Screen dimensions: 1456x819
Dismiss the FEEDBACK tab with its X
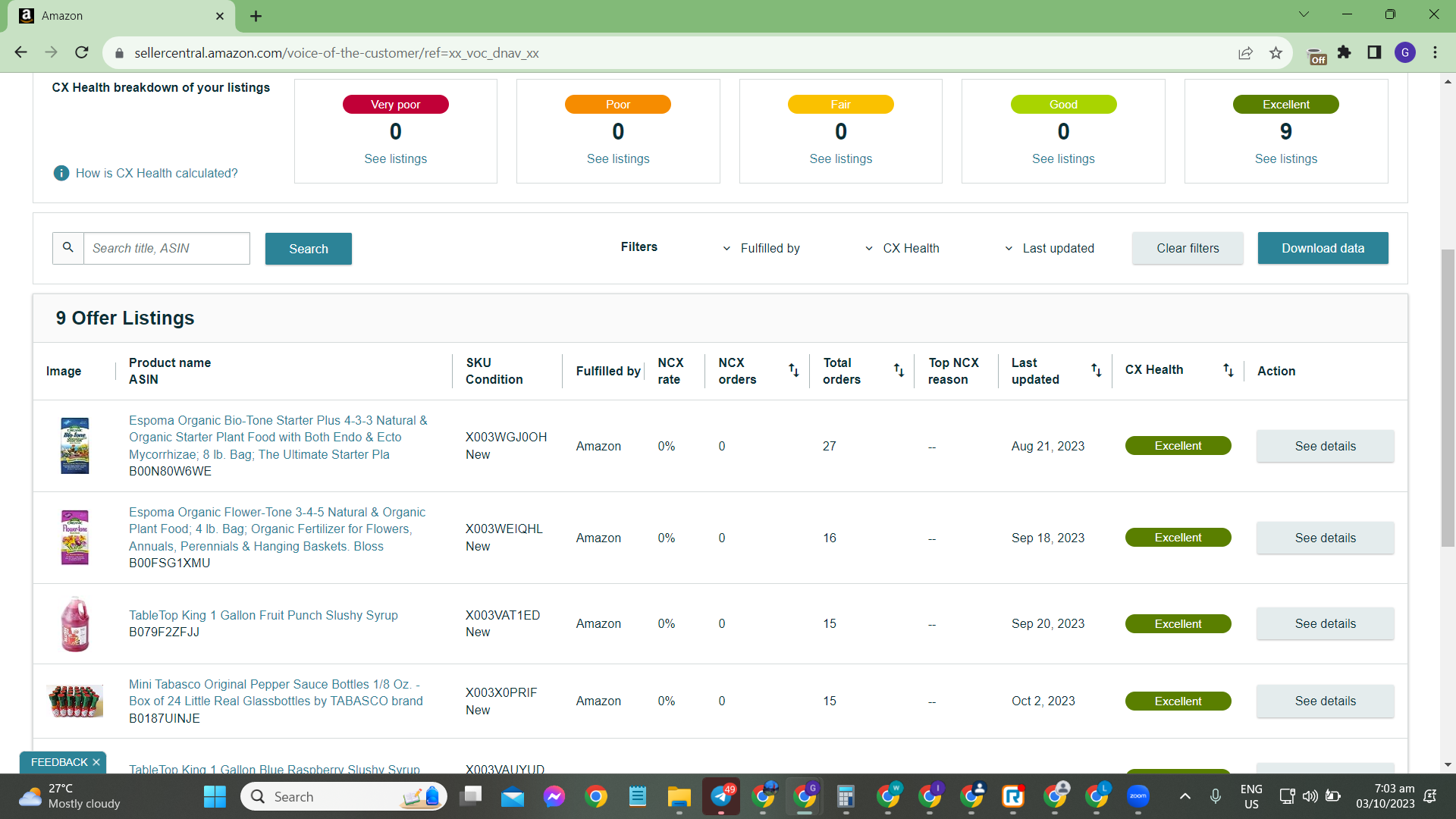point(96,762)
